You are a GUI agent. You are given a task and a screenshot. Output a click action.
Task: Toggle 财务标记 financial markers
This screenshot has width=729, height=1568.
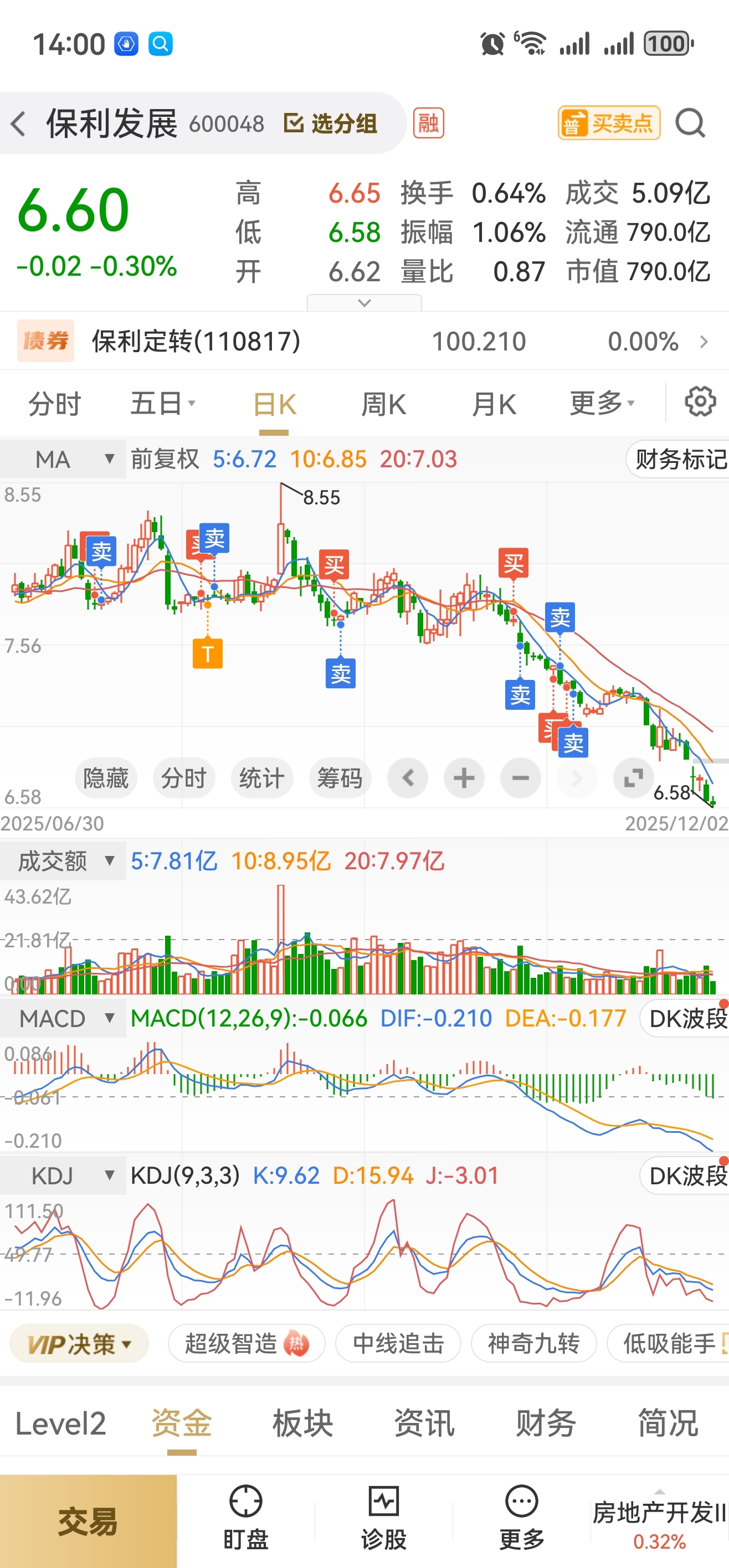tap(678, 459)
